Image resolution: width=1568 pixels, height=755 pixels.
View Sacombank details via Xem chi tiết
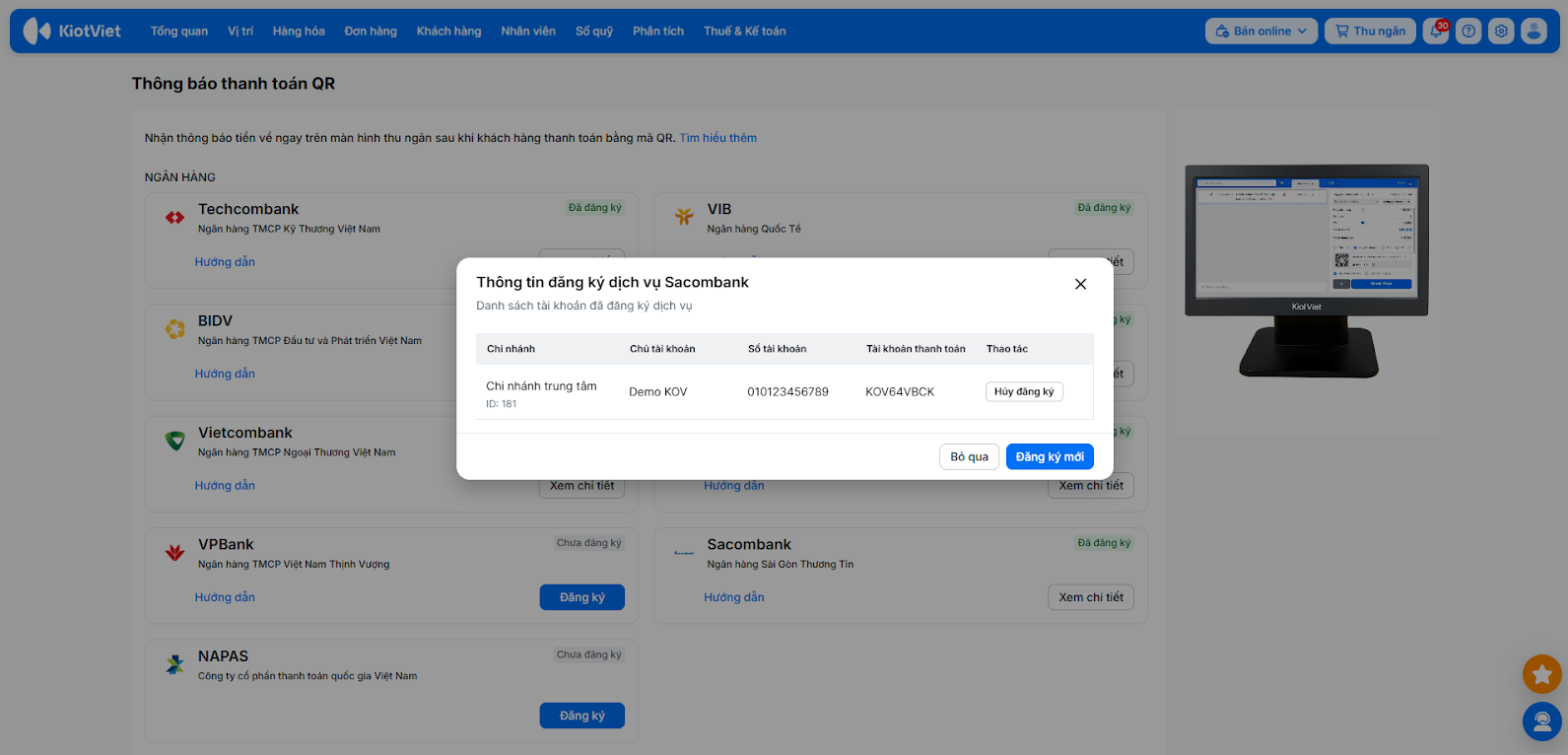click(1091, 597)
